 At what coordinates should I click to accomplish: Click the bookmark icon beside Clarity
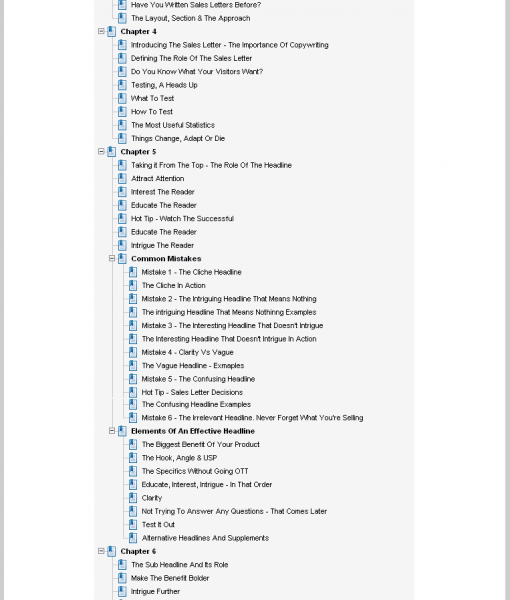click(133, 498)
